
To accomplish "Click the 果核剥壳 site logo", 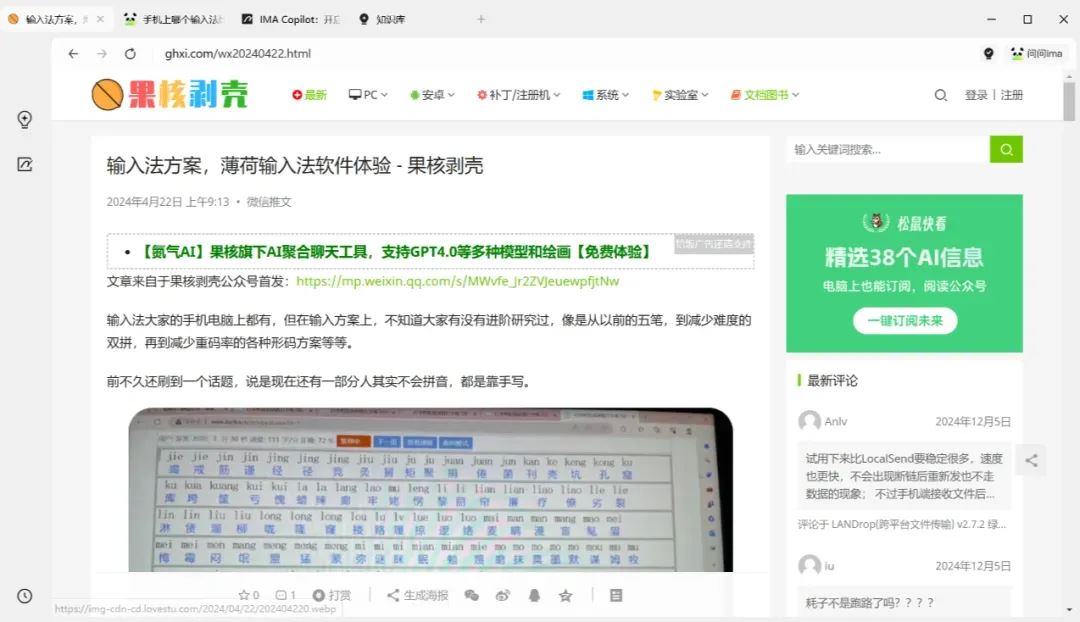I will 170,93.
